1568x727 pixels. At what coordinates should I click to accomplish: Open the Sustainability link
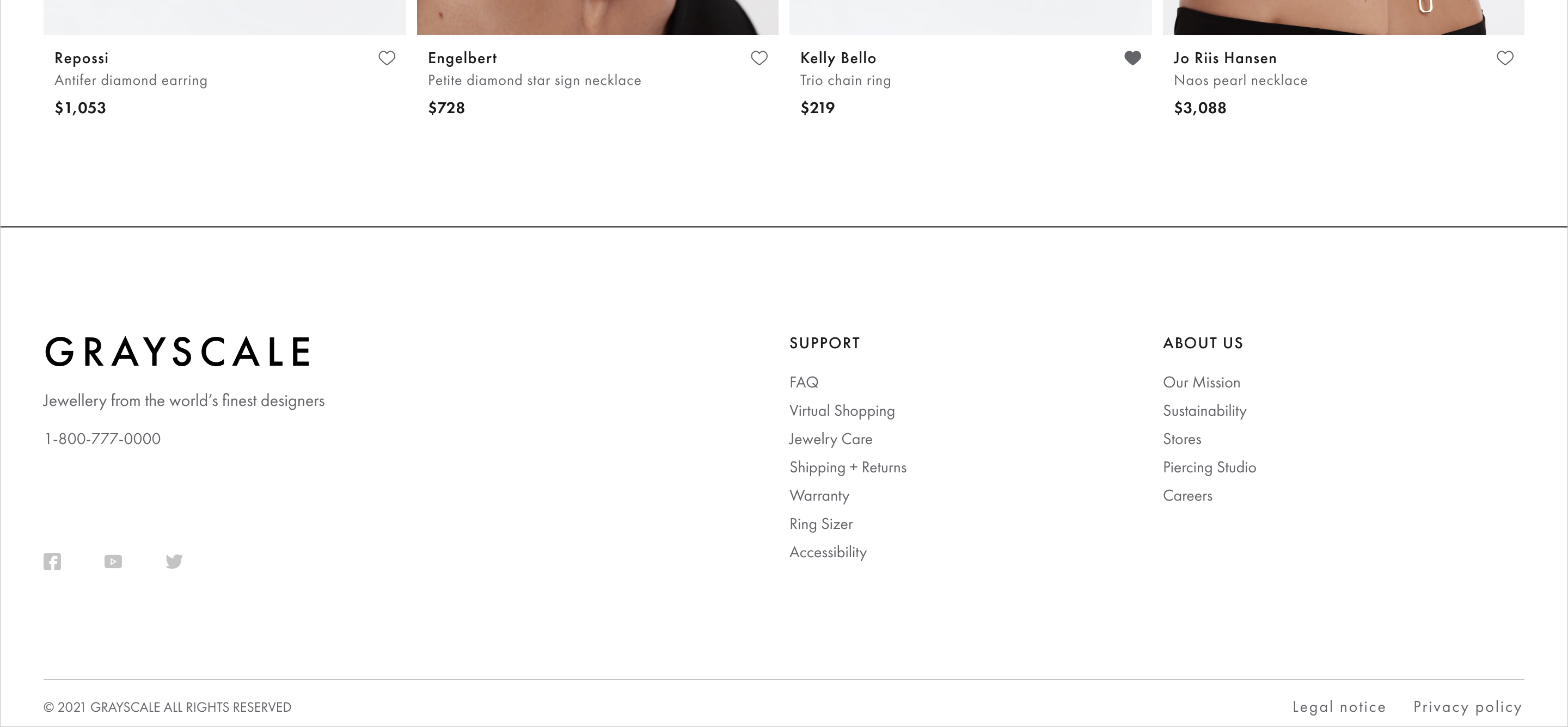(x=1205, y=411)
